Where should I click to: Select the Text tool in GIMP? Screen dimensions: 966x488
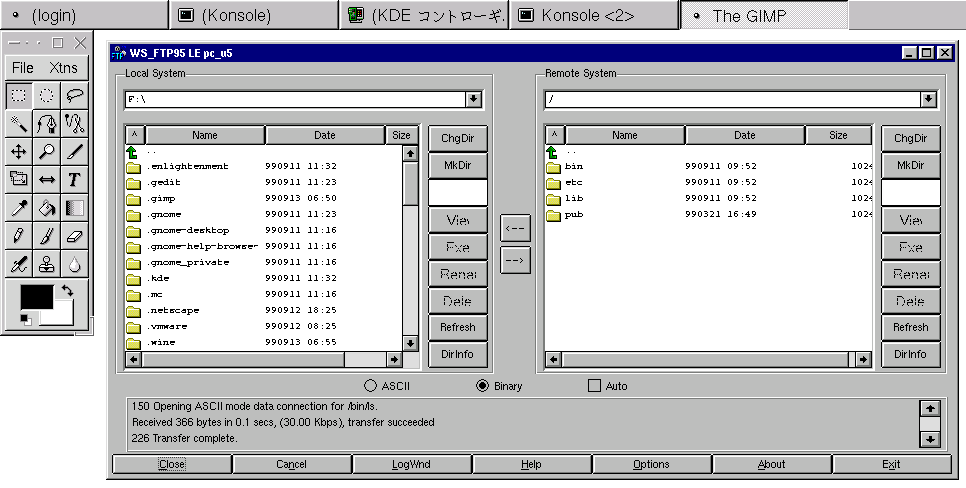point(75,179)
